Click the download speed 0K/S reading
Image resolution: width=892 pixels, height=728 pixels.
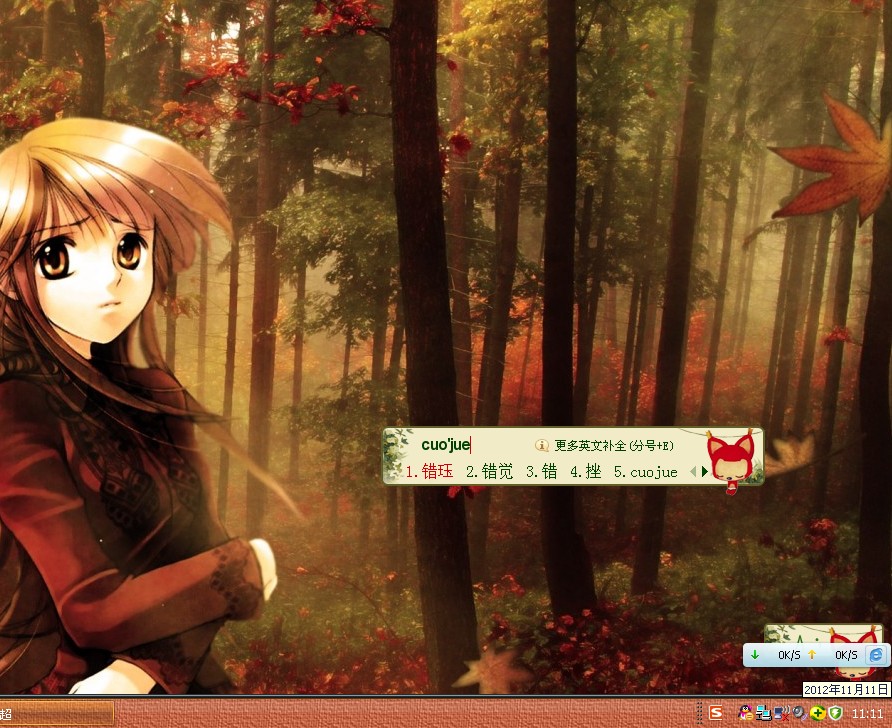[789, 655]
